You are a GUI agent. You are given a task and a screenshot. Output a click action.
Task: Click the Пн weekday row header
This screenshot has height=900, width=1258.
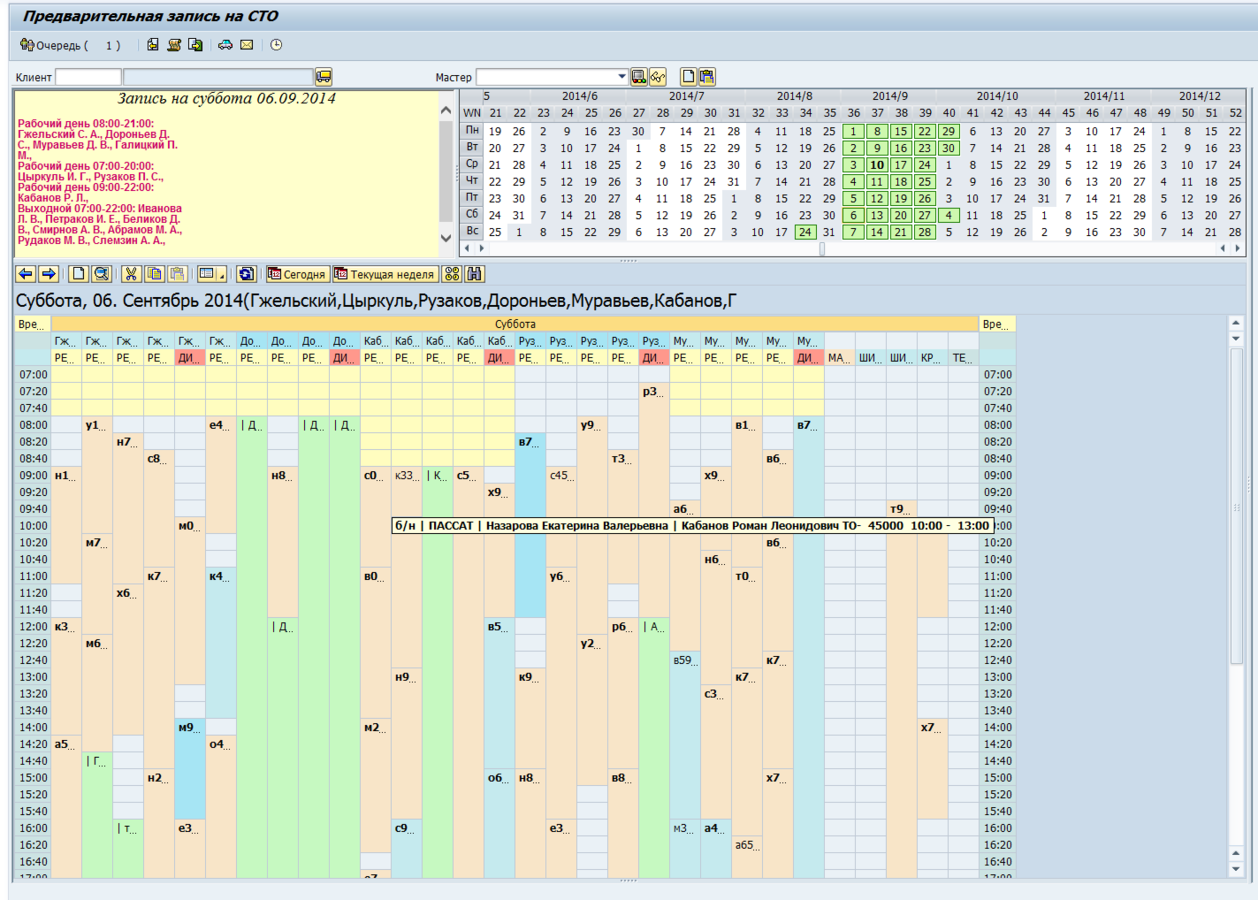click(x=472, y=131)
